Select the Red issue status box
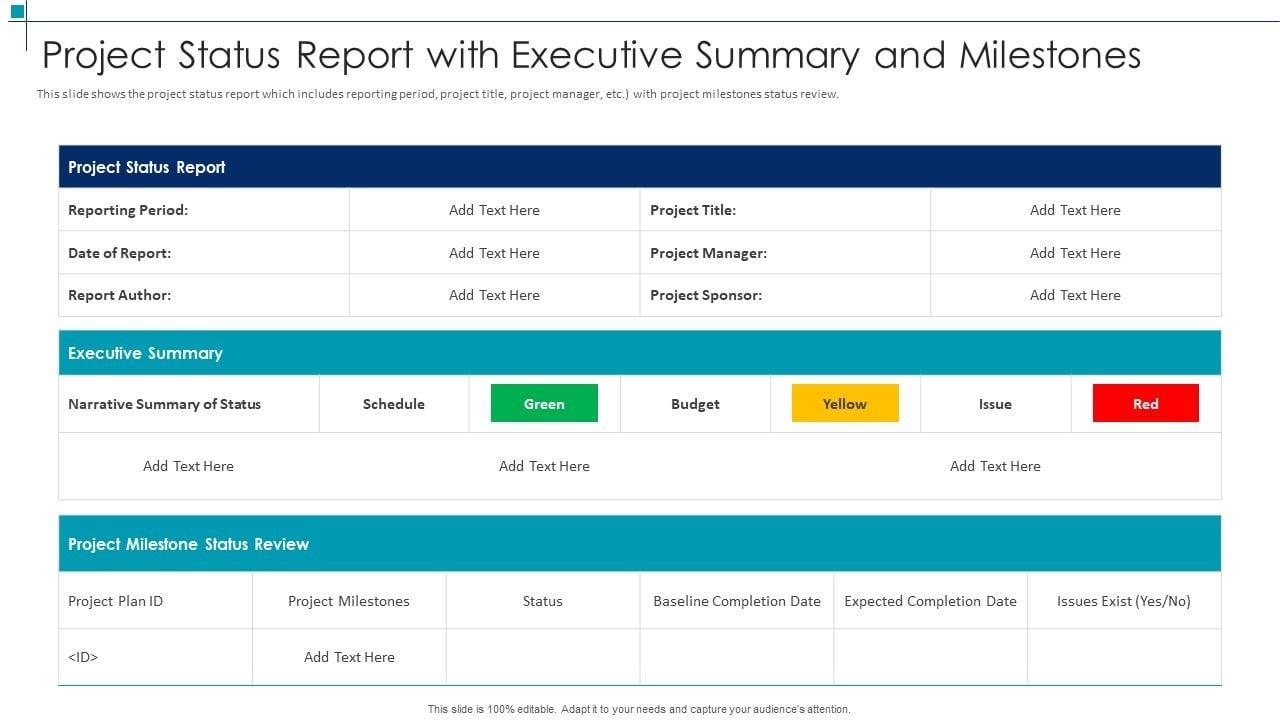Viewport: 1280px width, 720px height. [1145, 403]
